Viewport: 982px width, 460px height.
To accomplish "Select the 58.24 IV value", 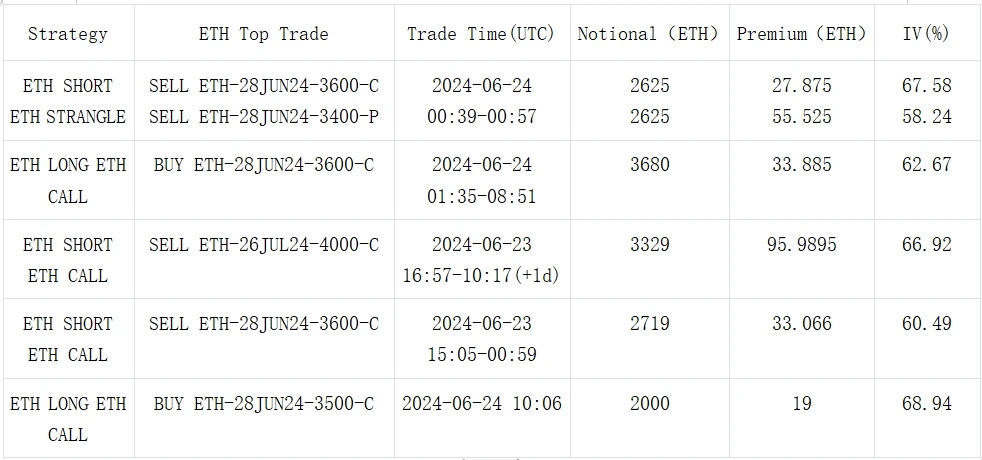I will [926, 117].
